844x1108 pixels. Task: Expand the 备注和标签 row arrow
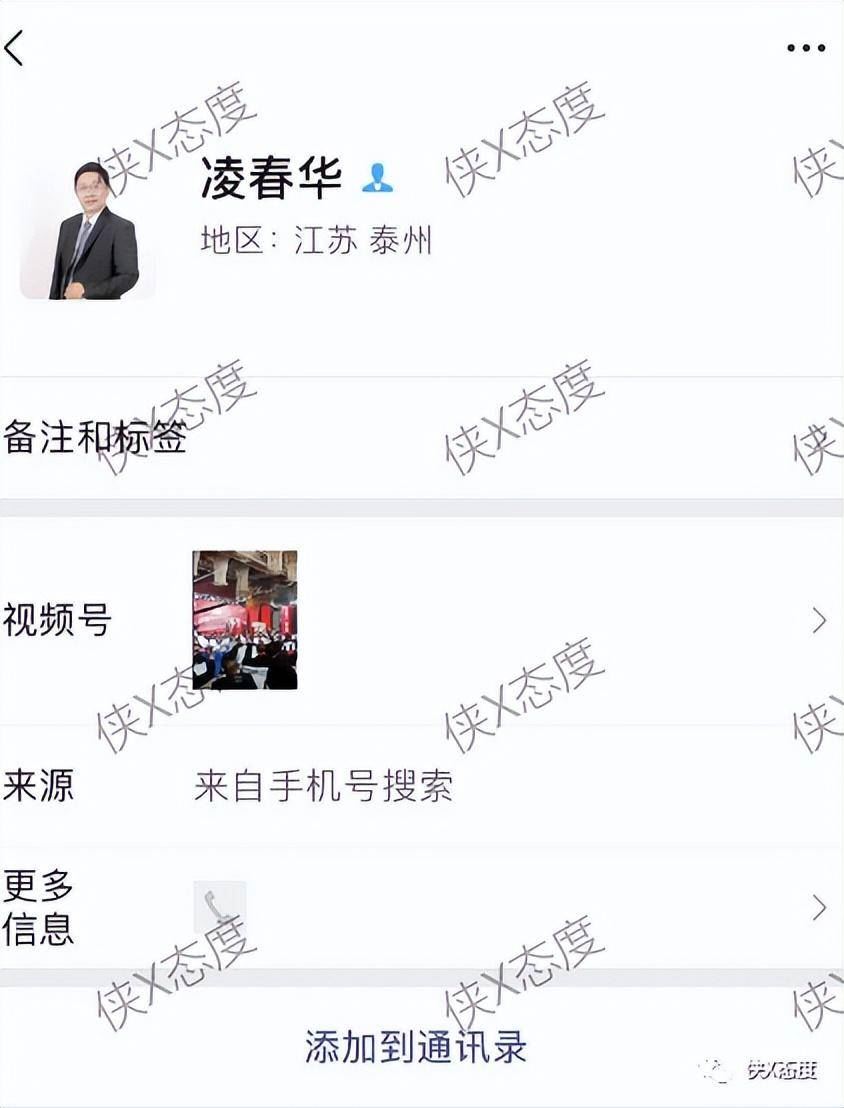820,437
